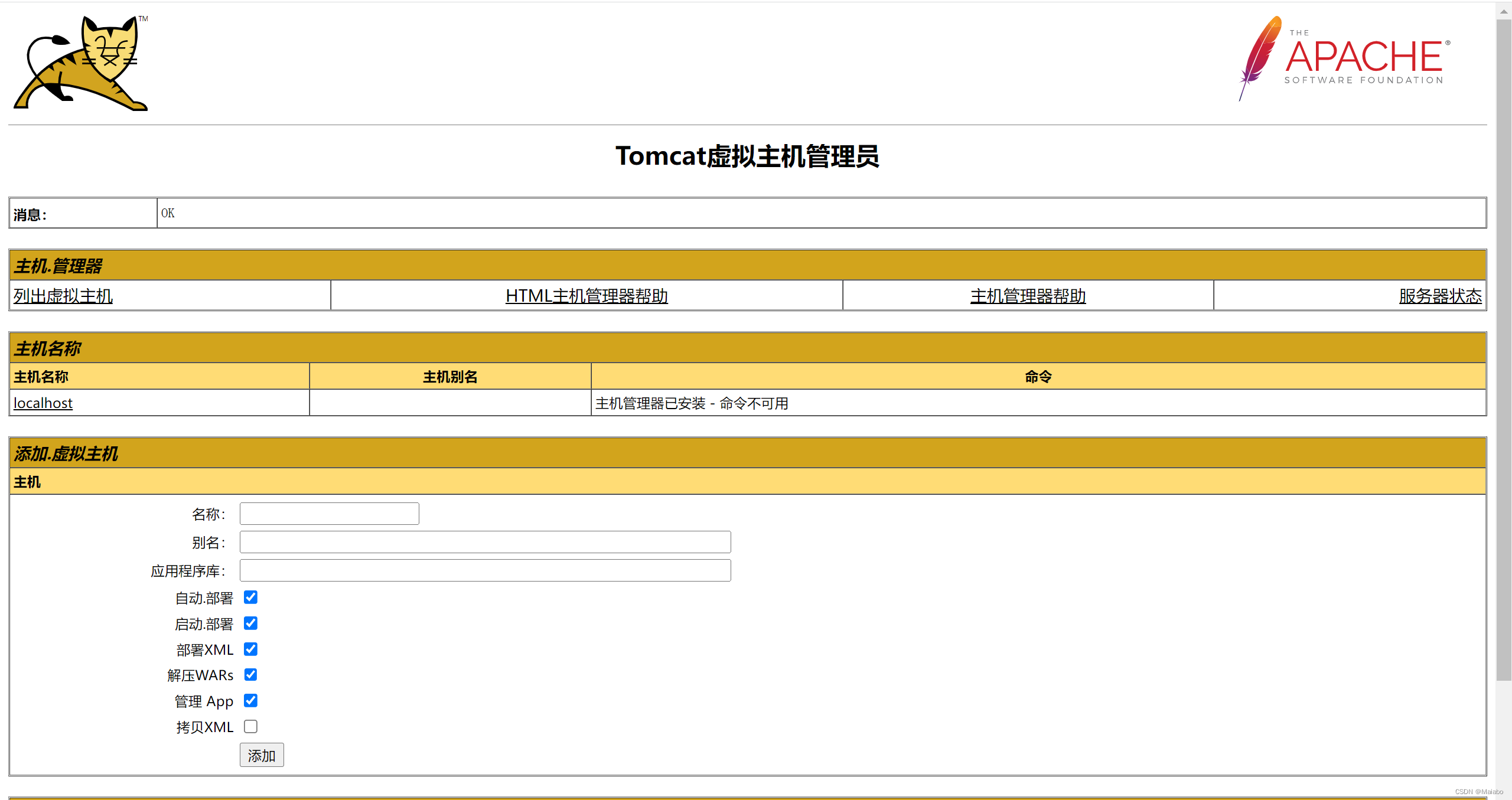Click the scrollbar up arrow
Viewport: 1512px width, 800px height.
click(x=1504, y=11)
